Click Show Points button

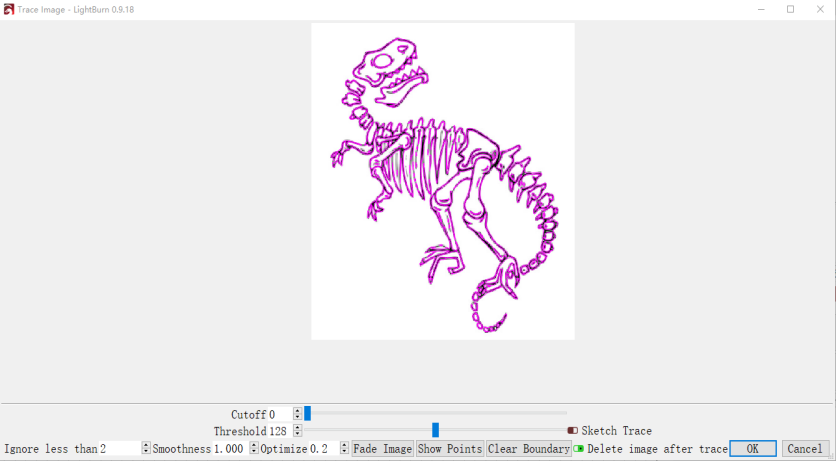(449, 449)
